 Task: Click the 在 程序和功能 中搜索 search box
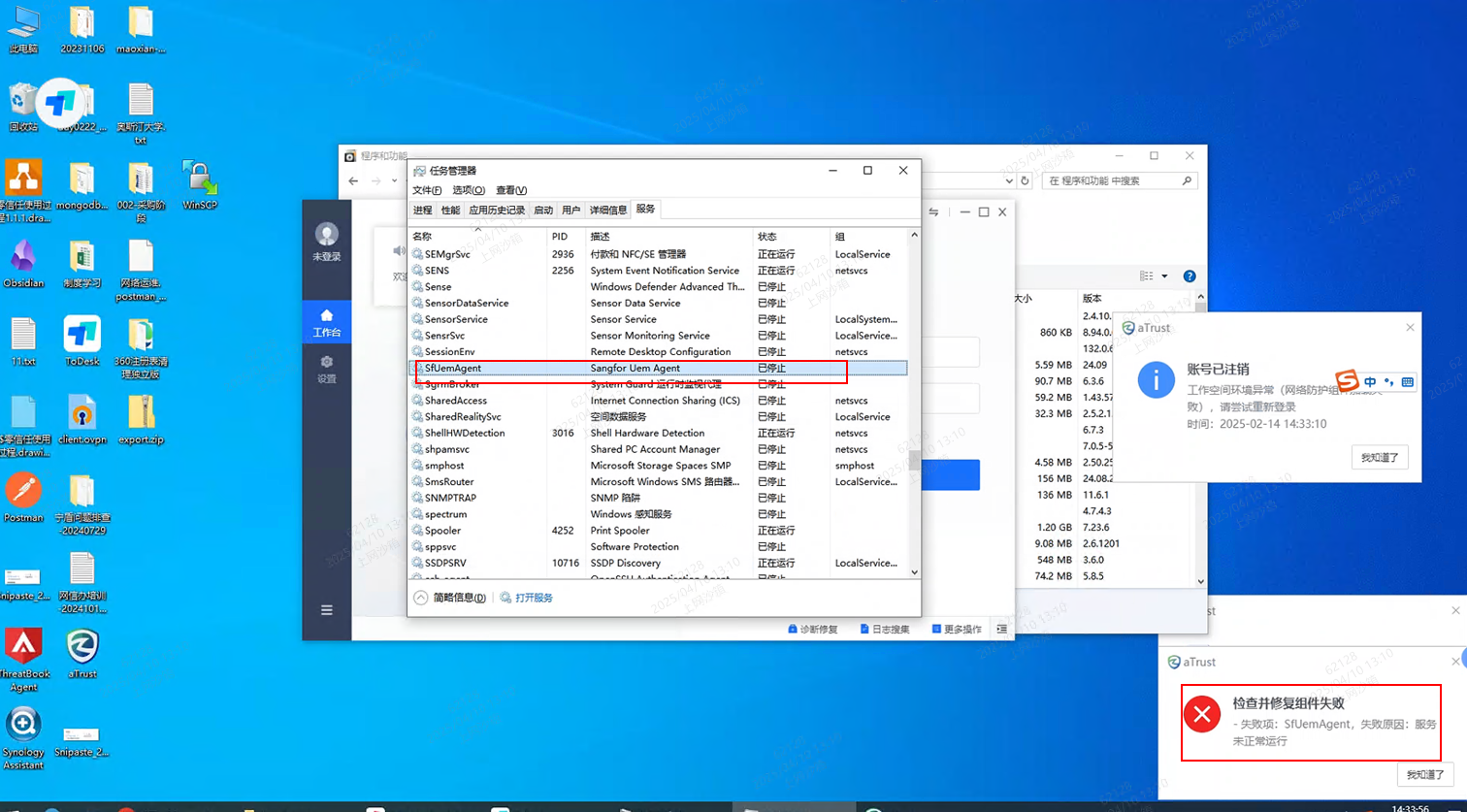[x=1111, y=180]
